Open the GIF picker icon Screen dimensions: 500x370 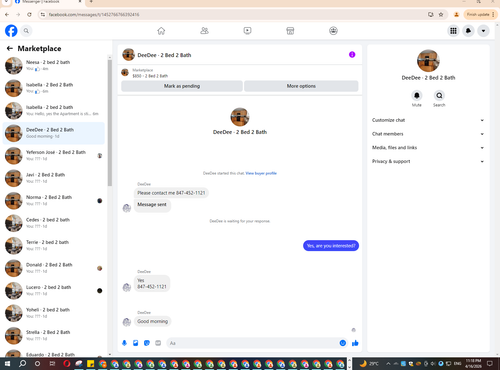158,343
